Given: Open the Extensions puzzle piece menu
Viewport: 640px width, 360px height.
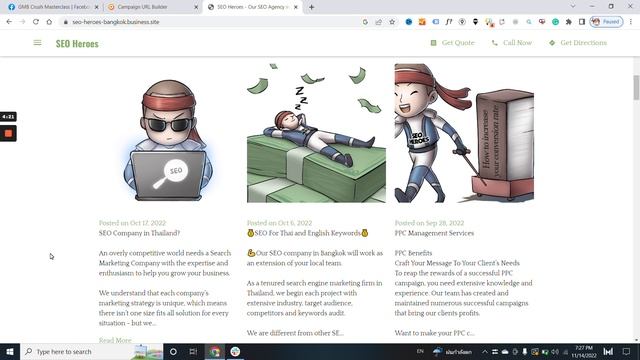Looking at the screenshot, I should click(x=569, y=22).
